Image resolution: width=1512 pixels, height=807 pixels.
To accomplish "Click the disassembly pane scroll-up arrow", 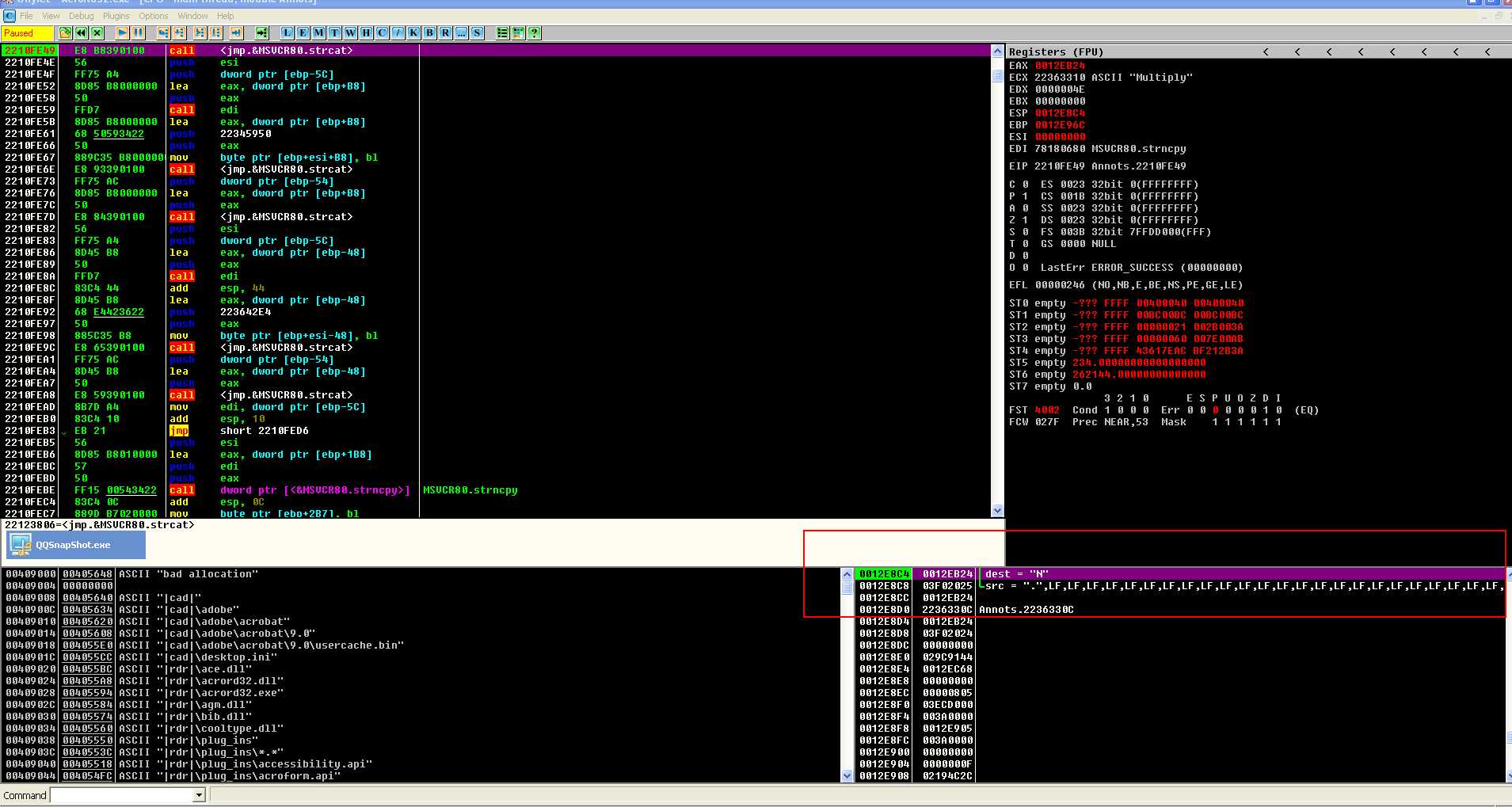I will pos(997,51).
